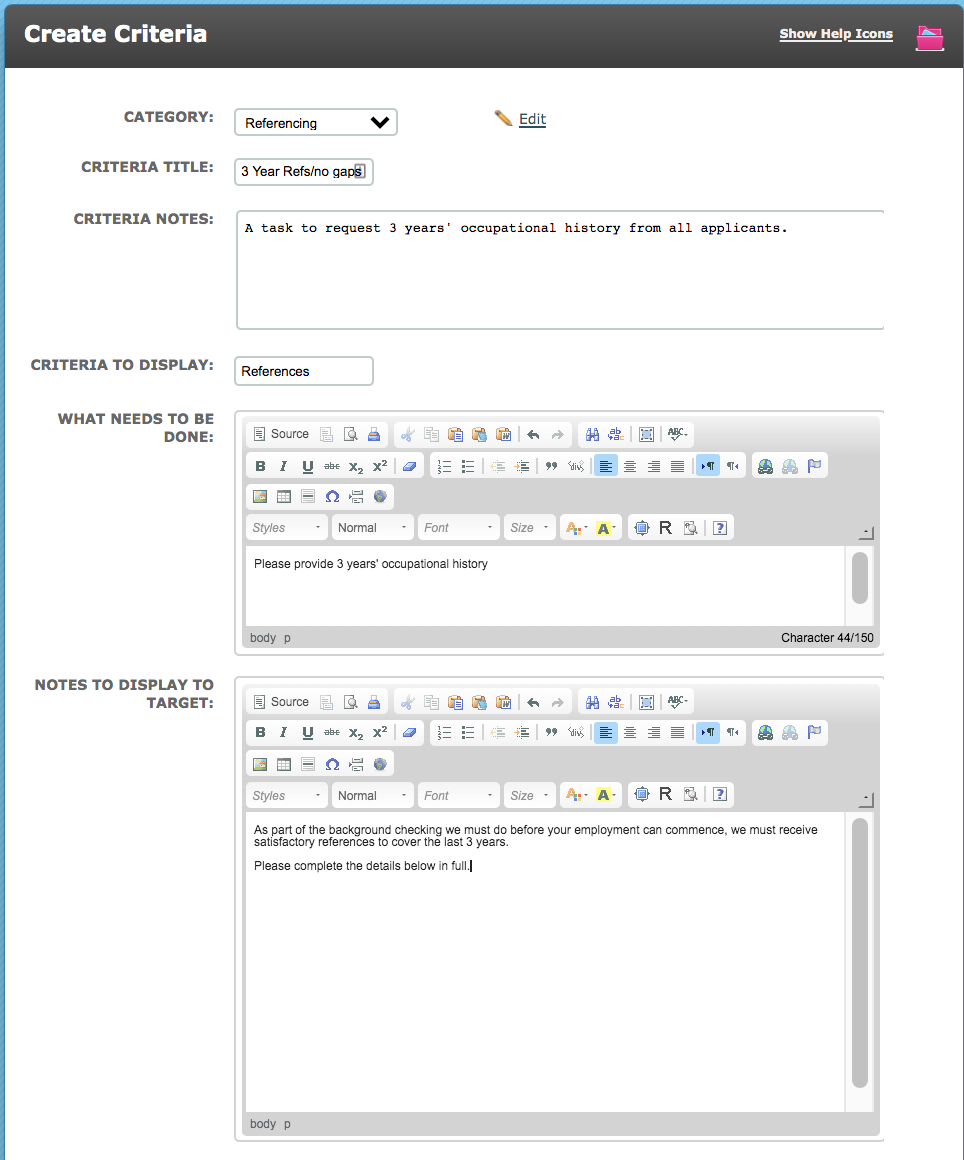
Task: Maximize the What Needs To Be Done editor
Action: 641,527
